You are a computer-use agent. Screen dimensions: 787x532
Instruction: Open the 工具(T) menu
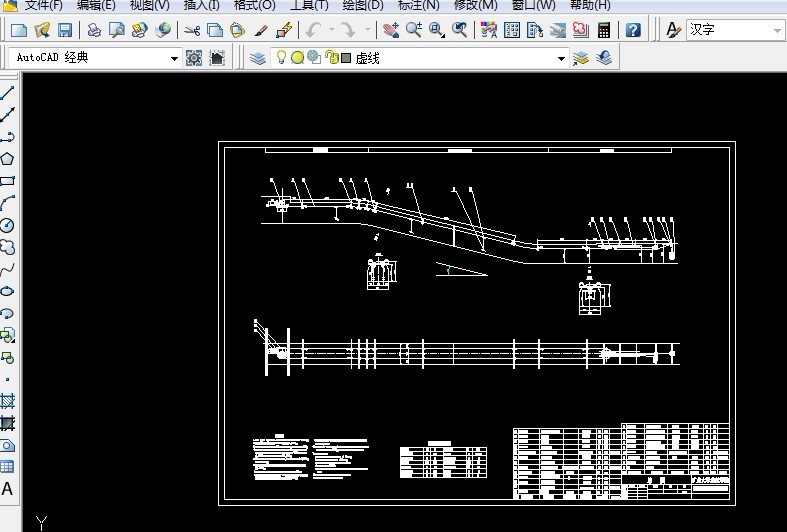click(x=309, y=6)
